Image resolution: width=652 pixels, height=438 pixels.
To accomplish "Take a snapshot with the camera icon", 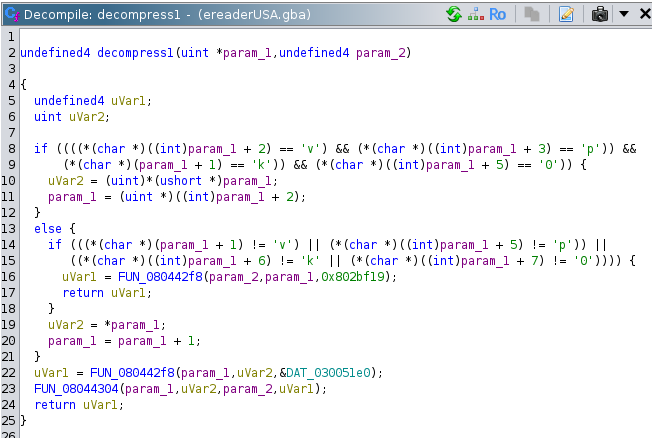I will click(x=600, y=15).
